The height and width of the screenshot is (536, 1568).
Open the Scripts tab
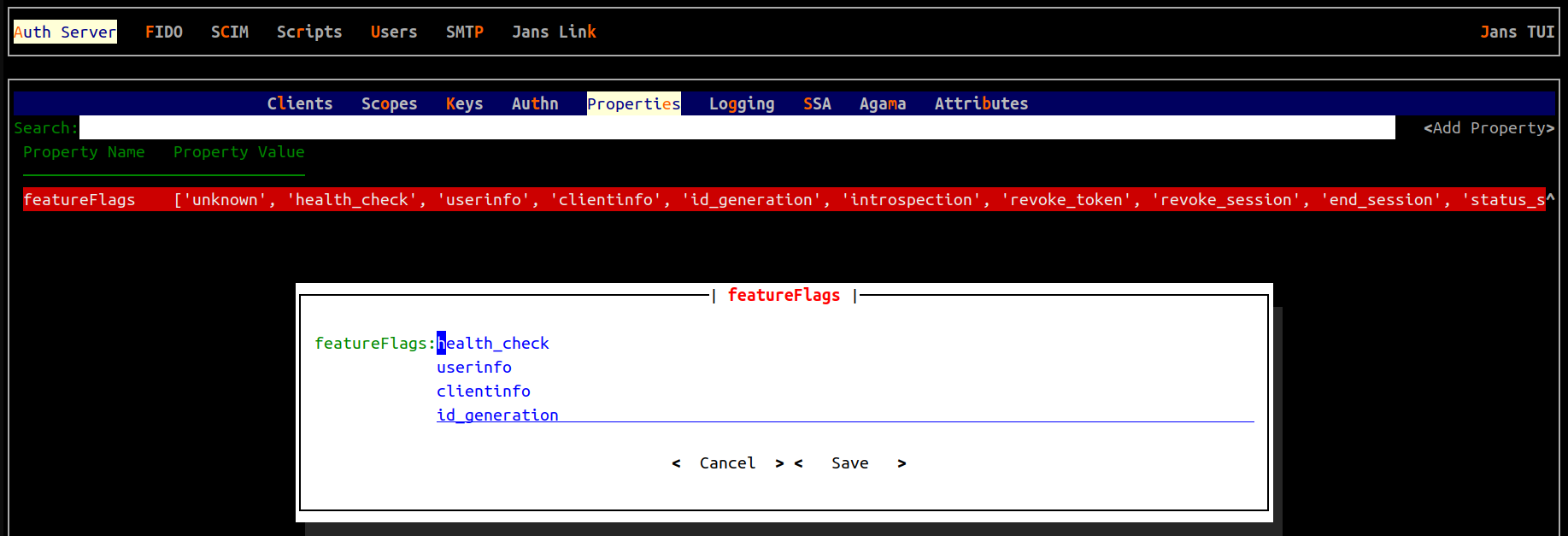[308, 32]
